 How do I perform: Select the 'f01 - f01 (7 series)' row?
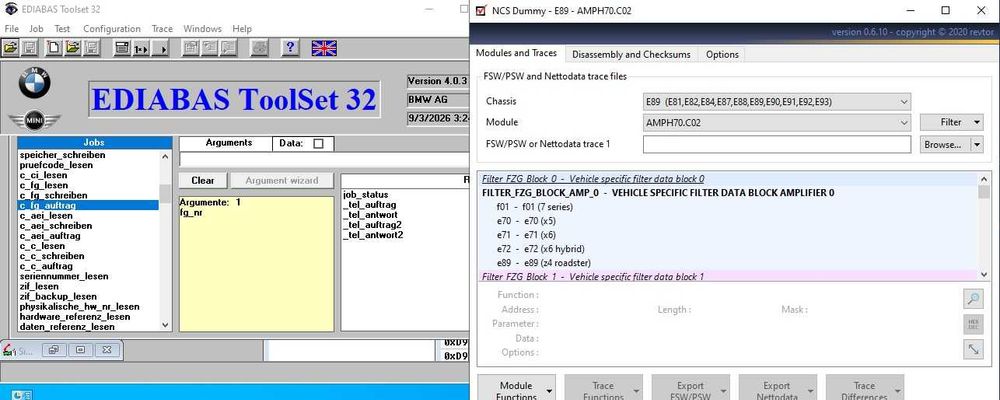(x=727, y=207)
